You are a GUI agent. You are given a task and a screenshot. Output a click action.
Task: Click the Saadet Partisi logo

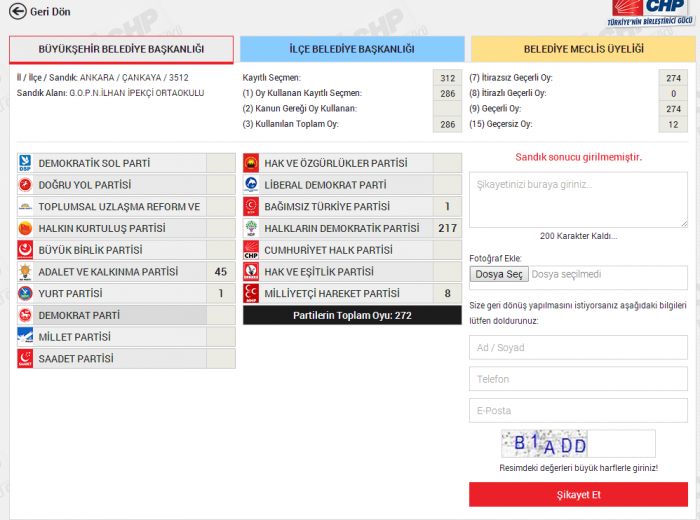click(x=25, y=358)
